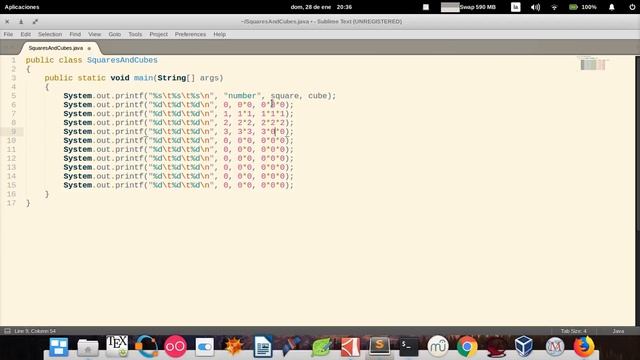Open the Tools menu
This screenshot has width=640, height=360.
point(135,34)
